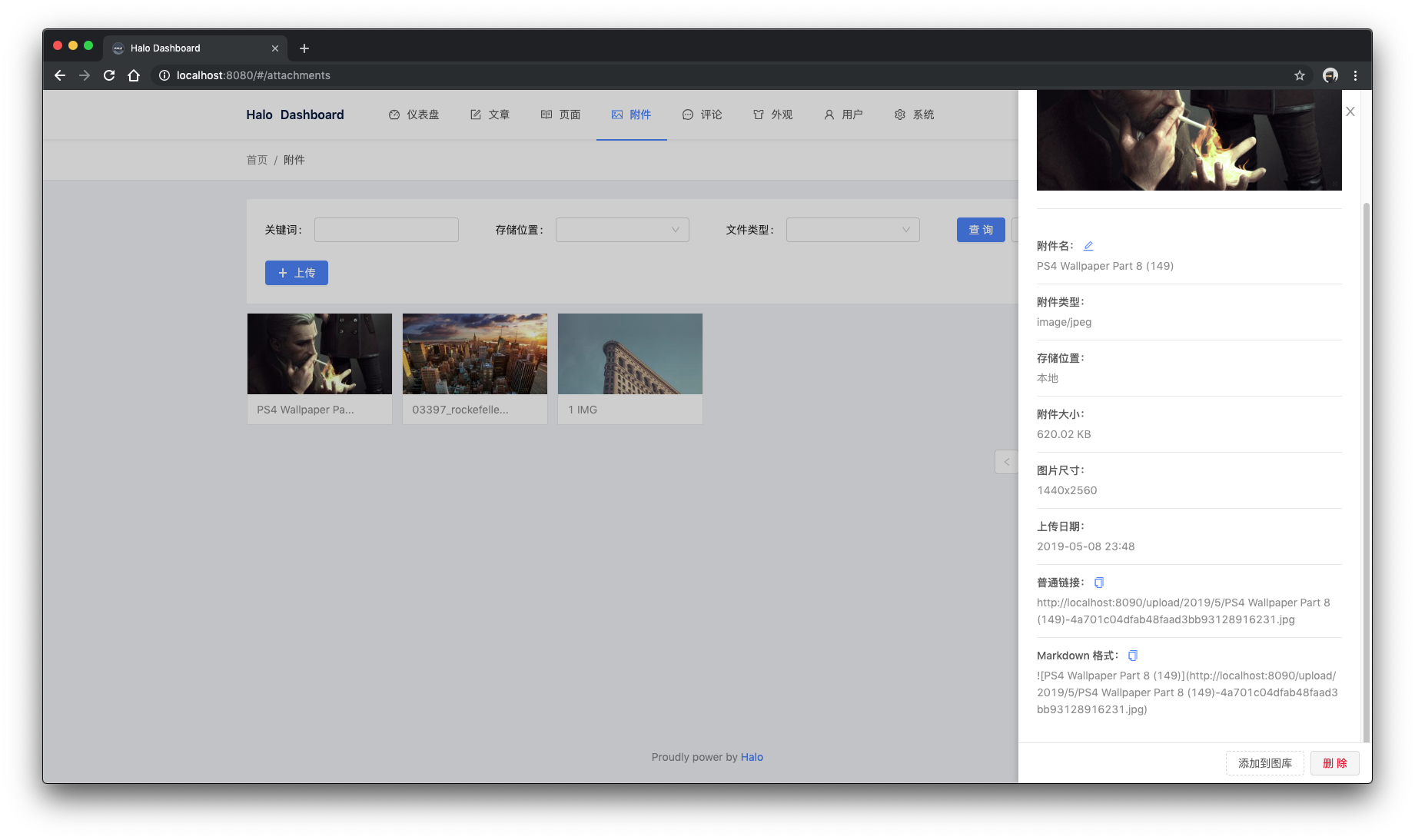The height and width of the screenshot is (840, 1415).
Task: Click the red 删除 button
Action: (x=1335, y=763)
